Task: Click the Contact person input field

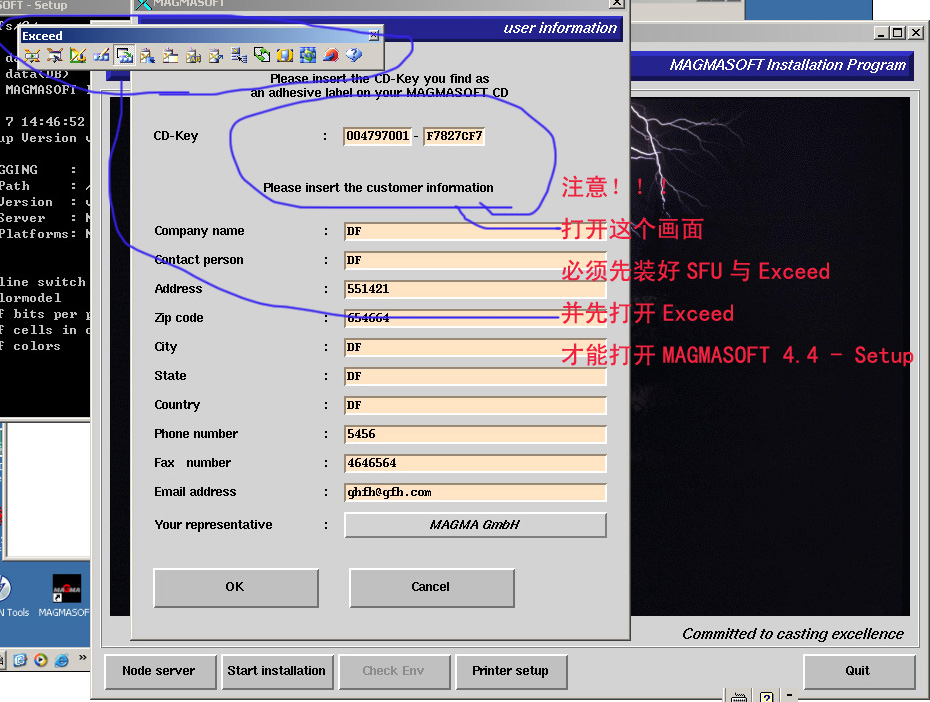Action: click(x=475, y=260)
